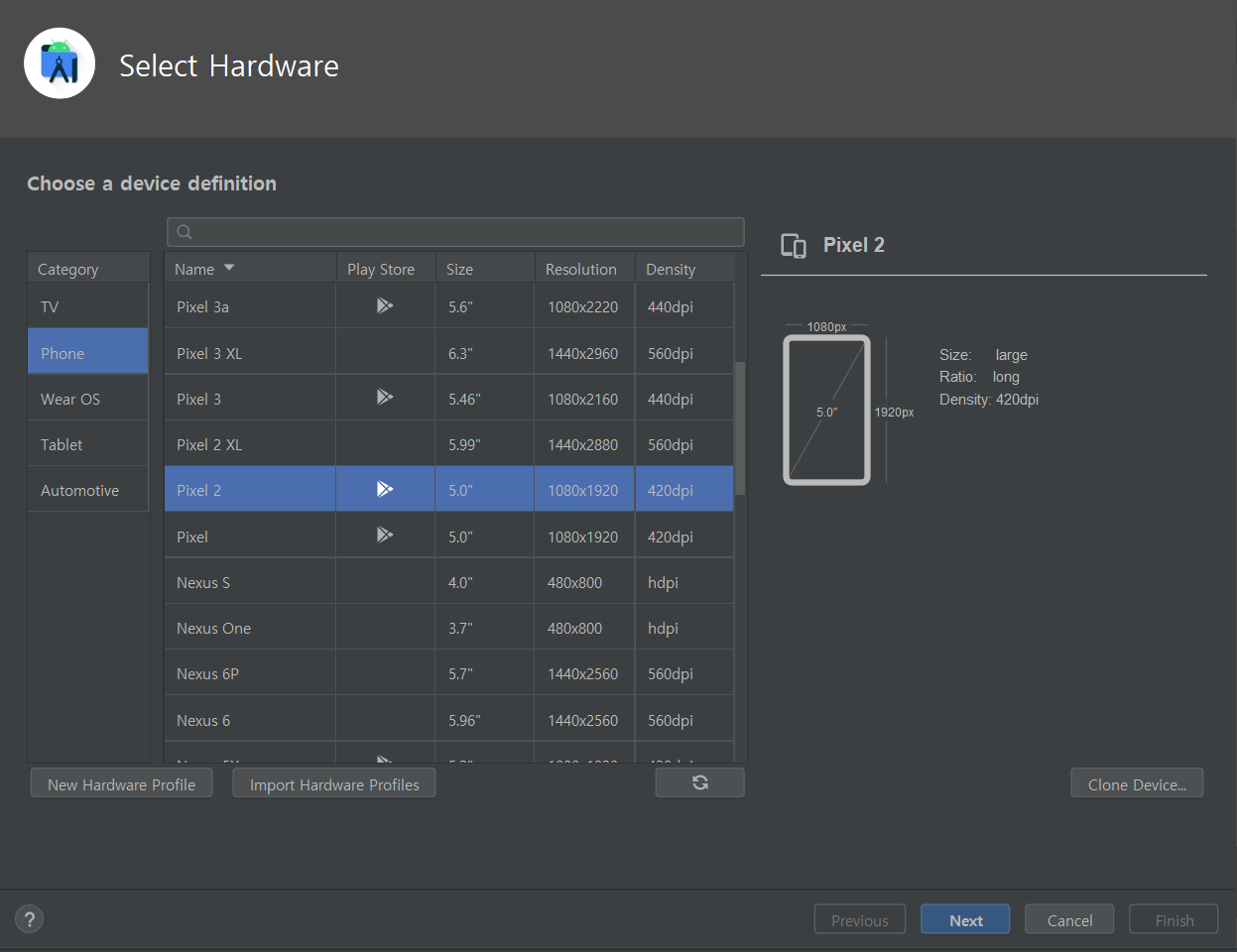Sort devices using the Name column arrow
Viewport: 1237px width, 952px height.
point(229,268)
